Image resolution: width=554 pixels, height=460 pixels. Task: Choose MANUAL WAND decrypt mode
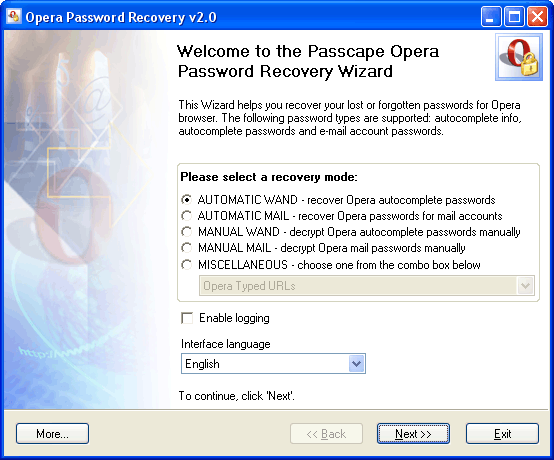[x=187, y=232]
